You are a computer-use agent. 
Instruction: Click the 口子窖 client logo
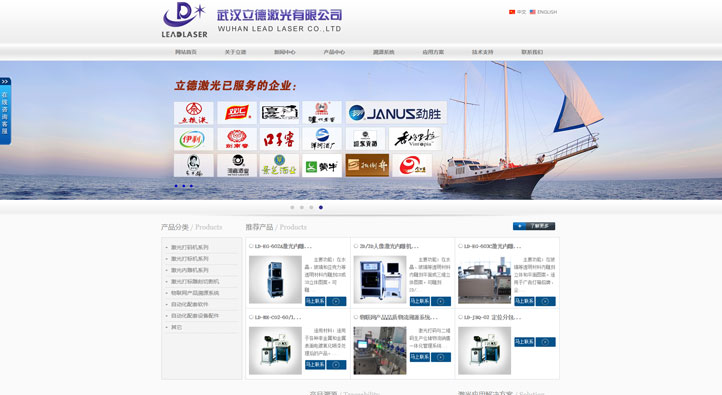[x=279, y=139]
